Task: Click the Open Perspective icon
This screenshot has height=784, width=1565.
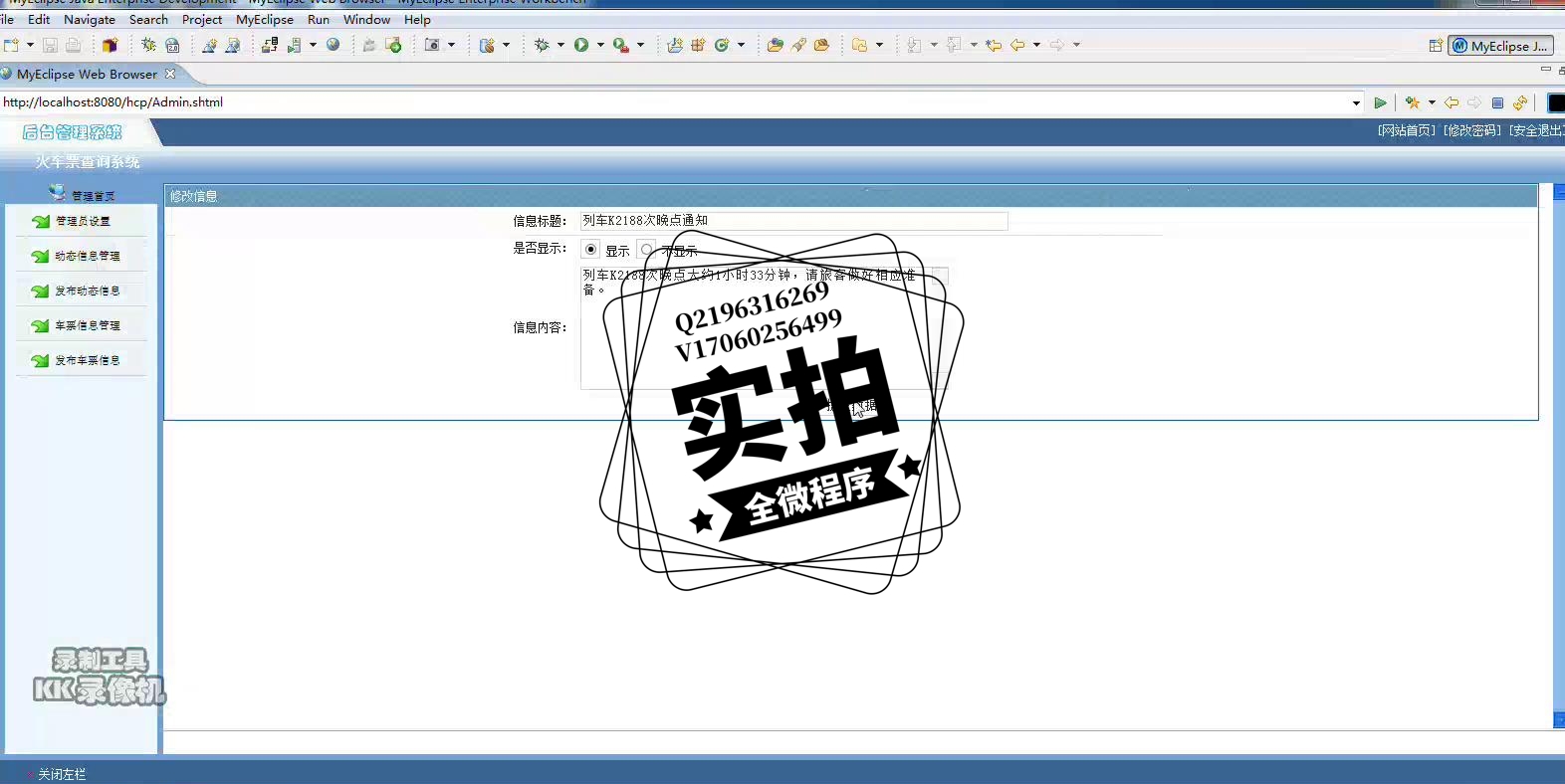Action: [1436, 46]
